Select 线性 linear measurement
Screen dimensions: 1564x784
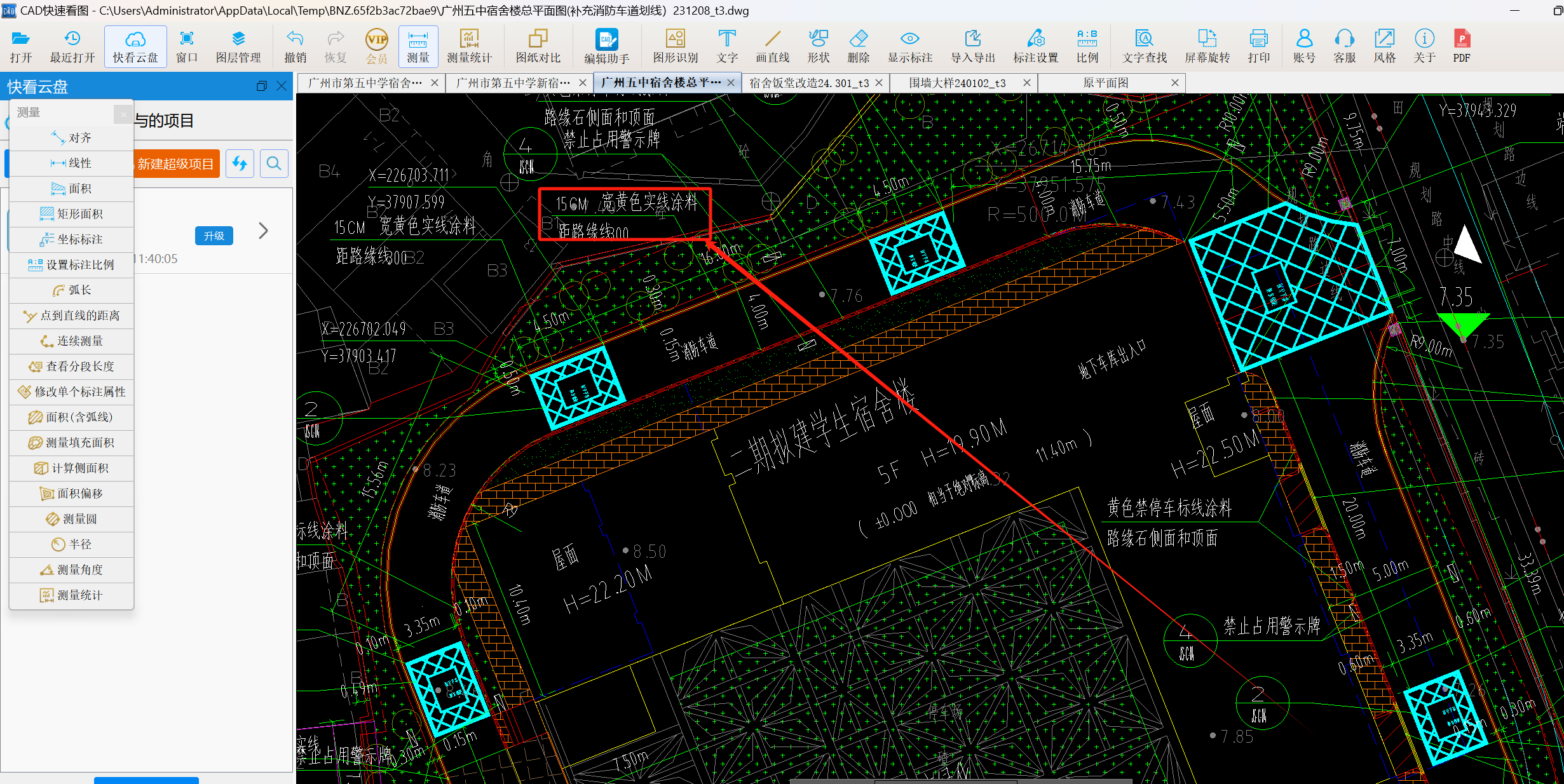click(x=72, y=163)
